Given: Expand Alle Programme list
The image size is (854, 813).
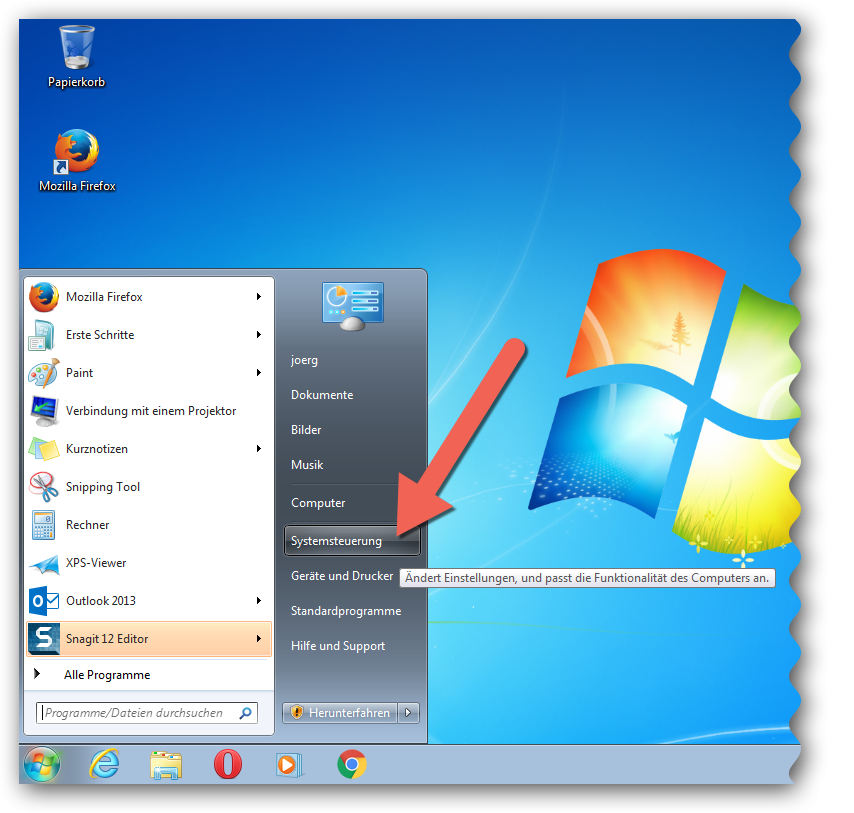Looking at the screenshot, I should [x=106, y=675].
